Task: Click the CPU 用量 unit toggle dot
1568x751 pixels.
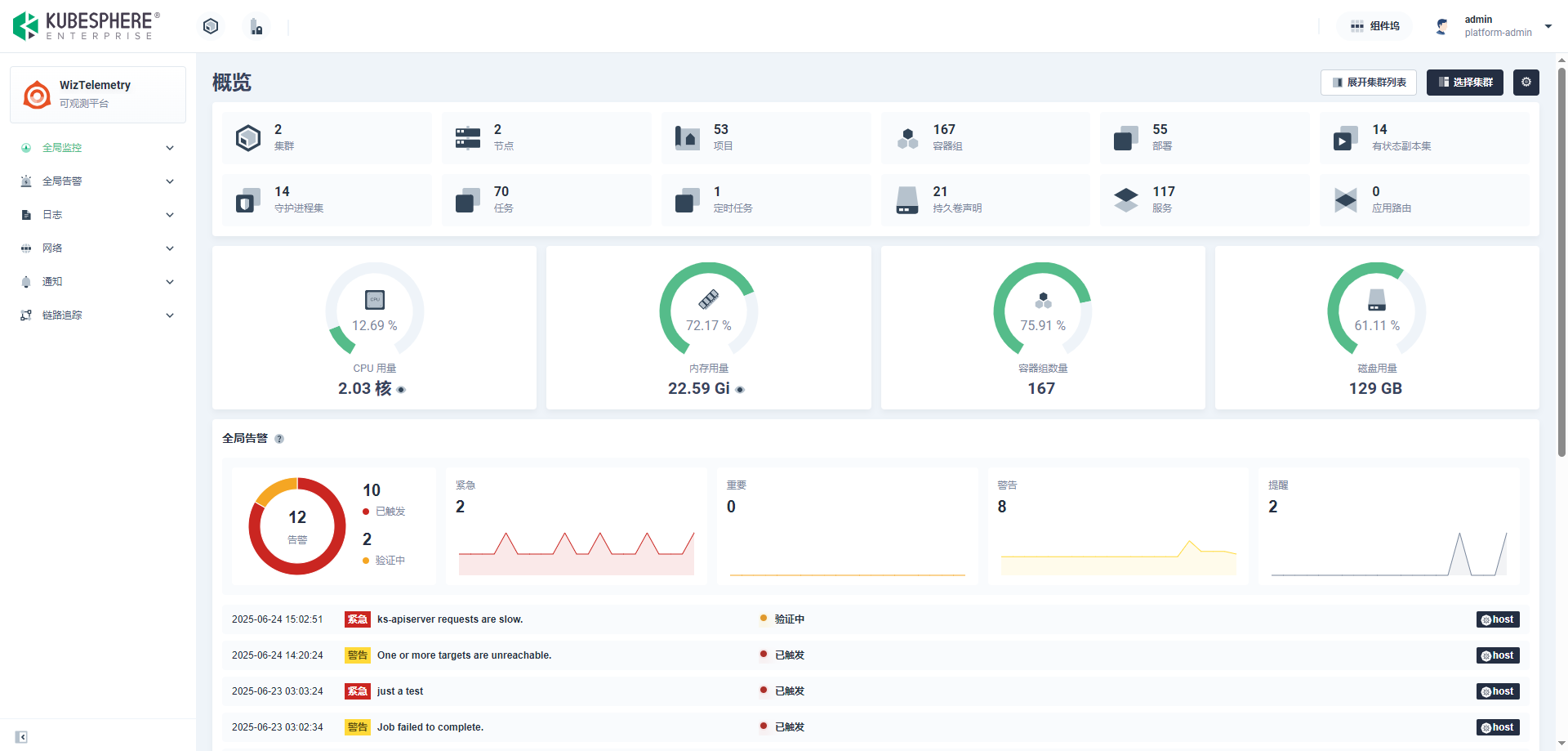Action: tap(401, 390)
